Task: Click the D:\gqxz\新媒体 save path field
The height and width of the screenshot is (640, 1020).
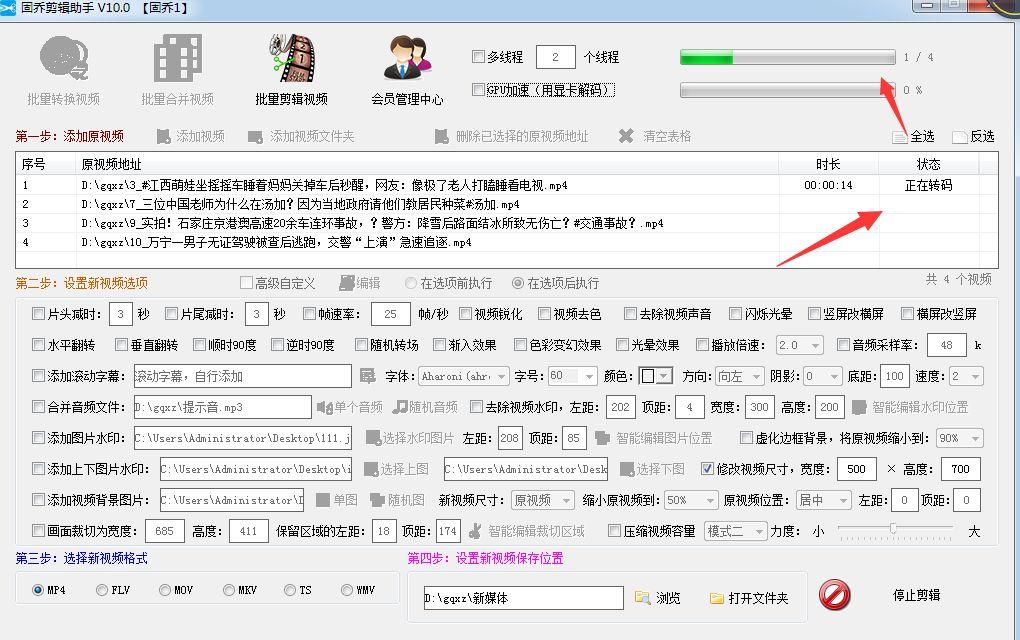Action: pyautogui.click(x=524, y=598)
